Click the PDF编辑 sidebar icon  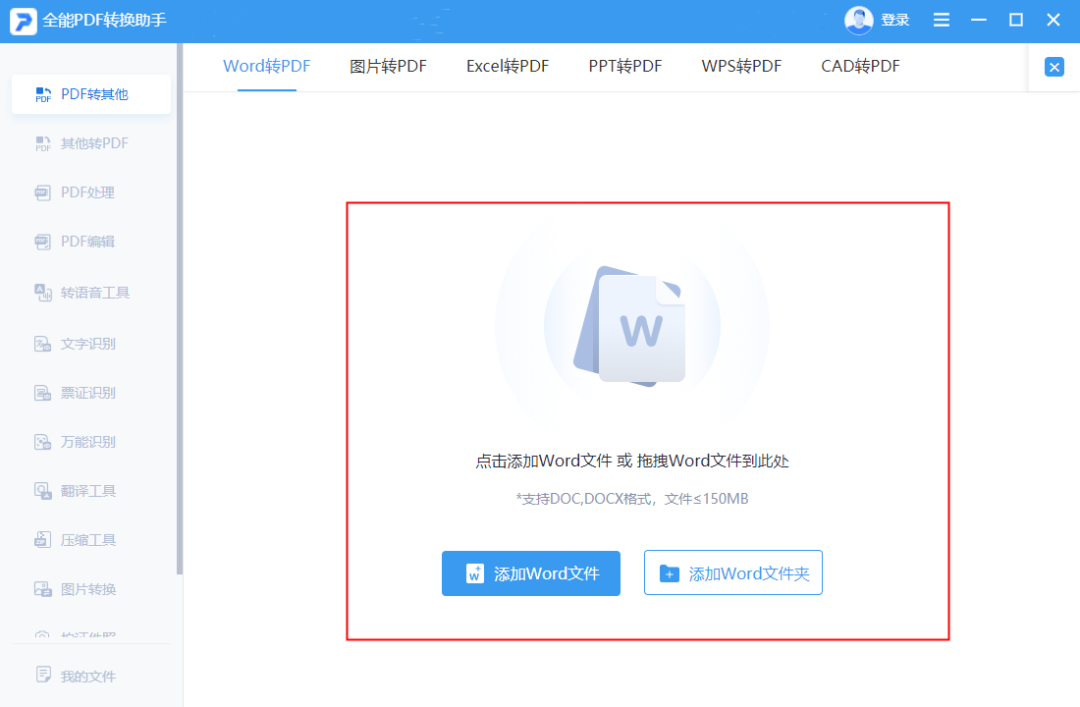(x=43, y=241)
